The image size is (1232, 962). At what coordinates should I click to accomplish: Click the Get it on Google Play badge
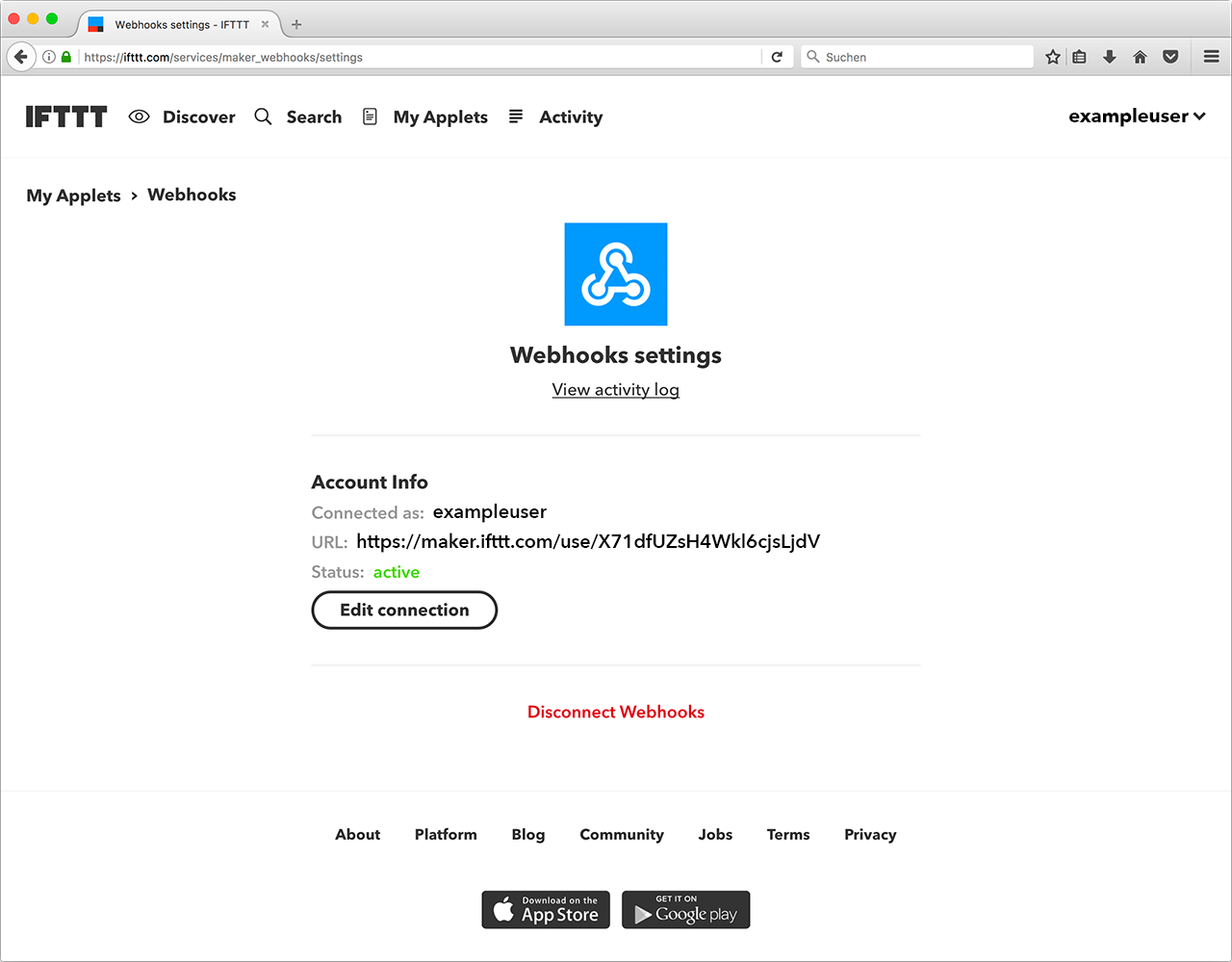click(x=685, y=909)
